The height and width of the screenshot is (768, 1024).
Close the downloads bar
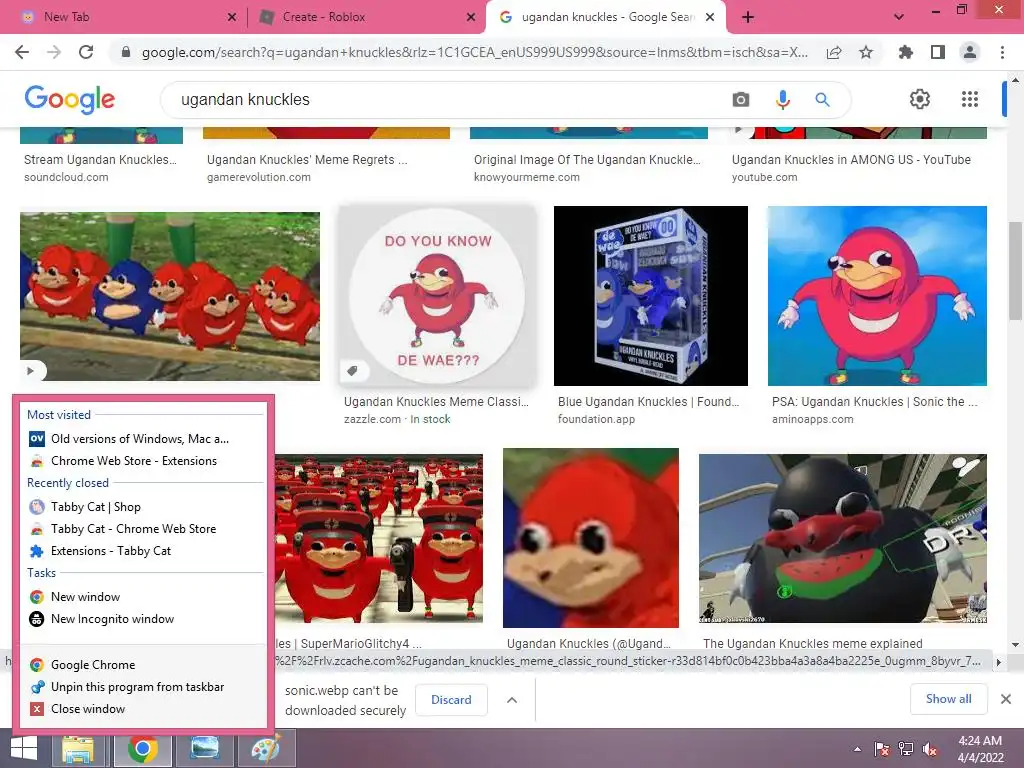[x=1006, y=699]
